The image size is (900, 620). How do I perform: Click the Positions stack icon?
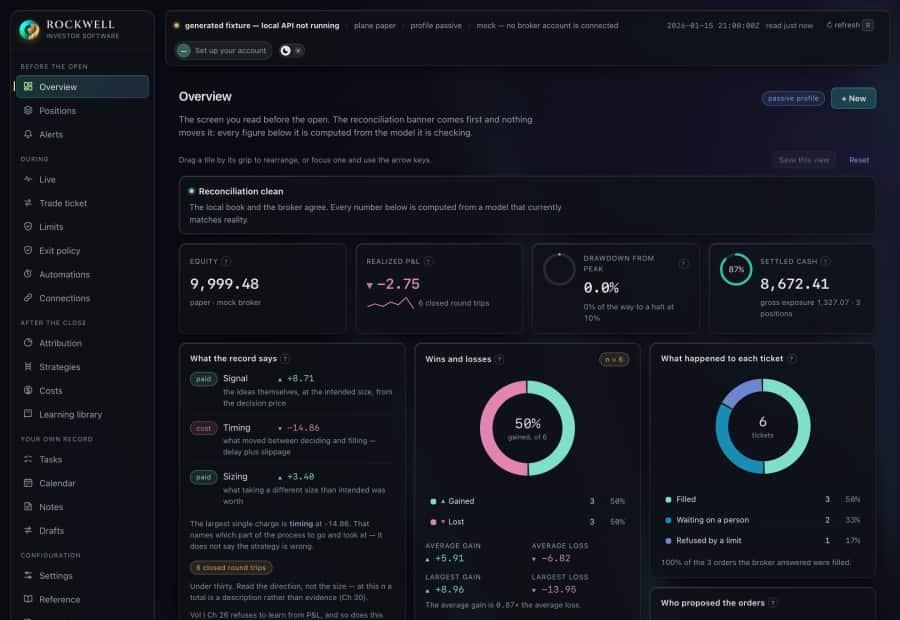pyautogui.click(x=28, y=110)
